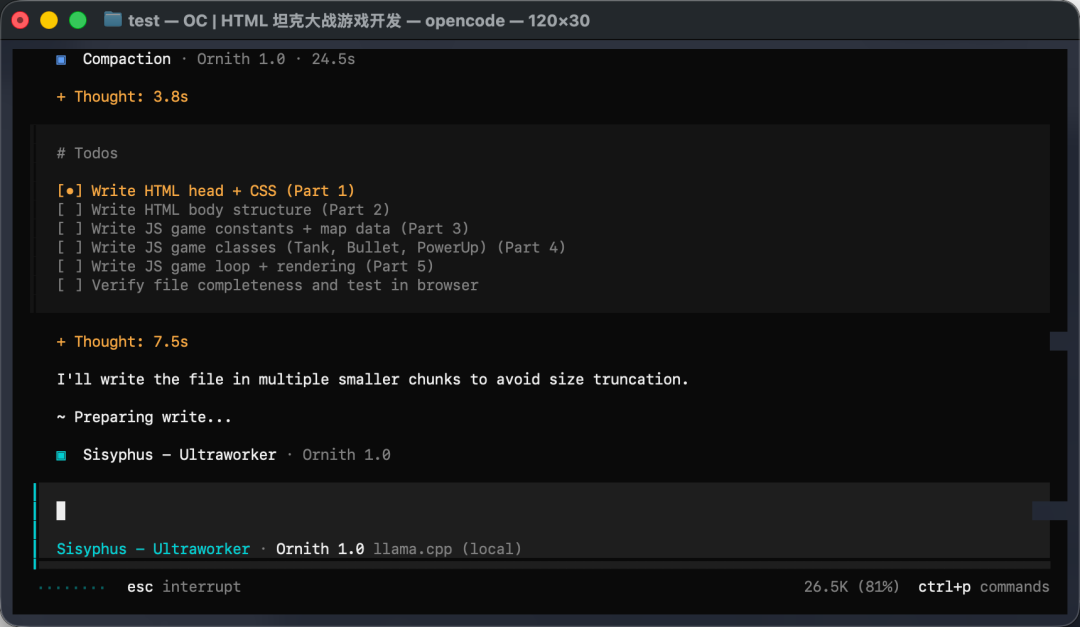Click the green zoom window button
The image size is (1080, 627).
[78, 21]
